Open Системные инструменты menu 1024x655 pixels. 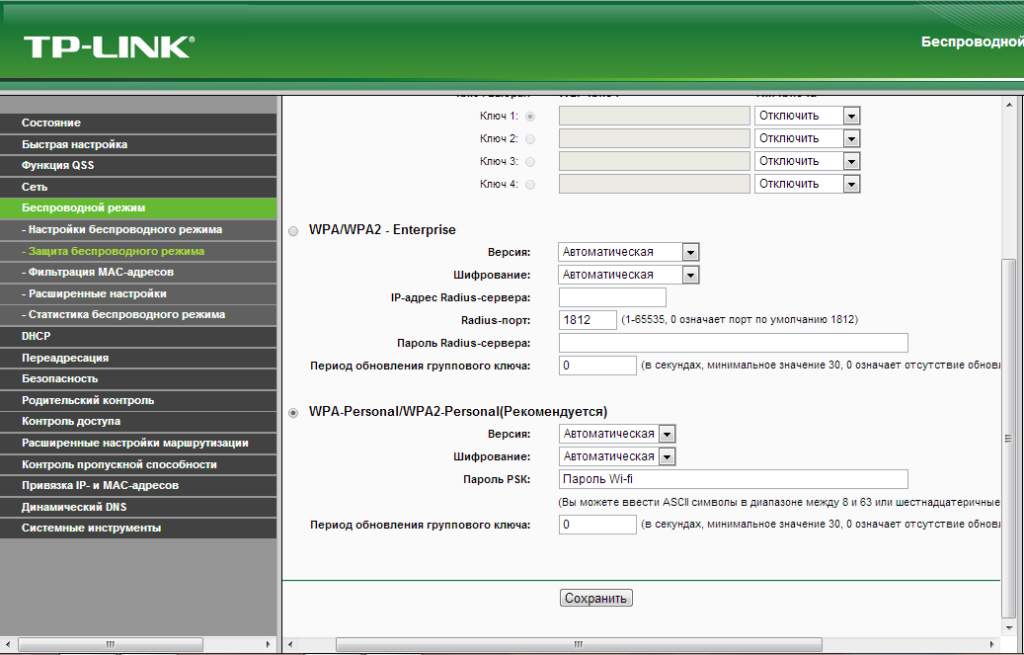[91, 528]
